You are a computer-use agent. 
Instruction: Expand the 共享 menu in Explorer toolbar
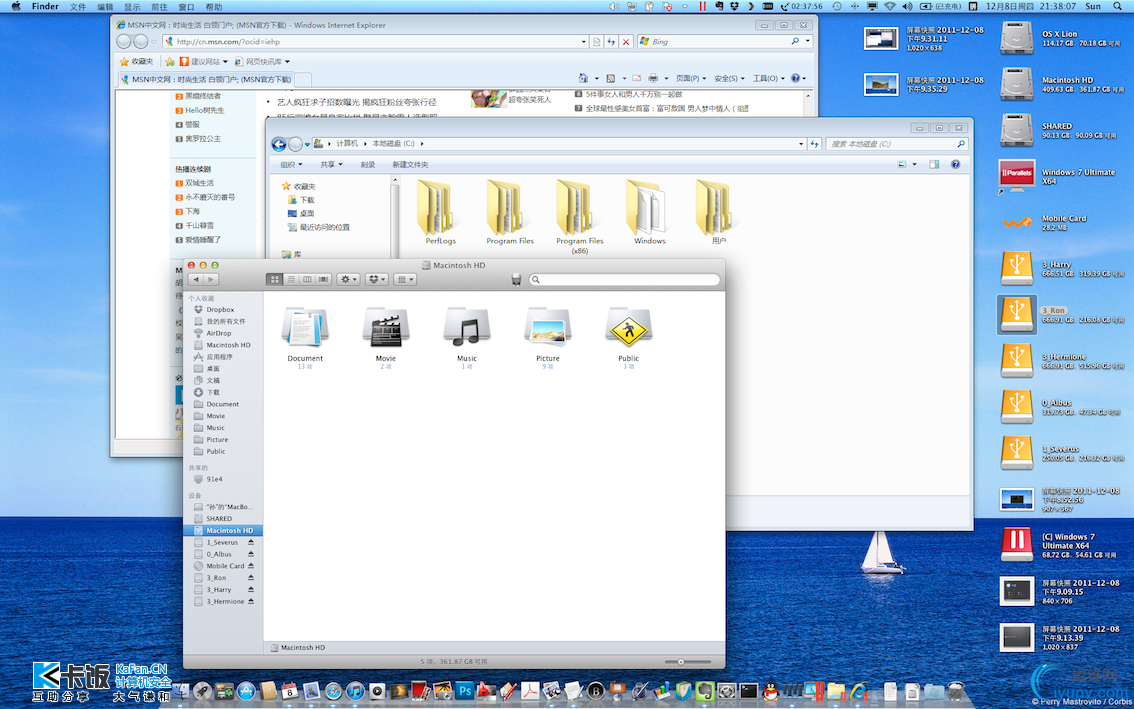pyautogui.click(x=332, y=164)
